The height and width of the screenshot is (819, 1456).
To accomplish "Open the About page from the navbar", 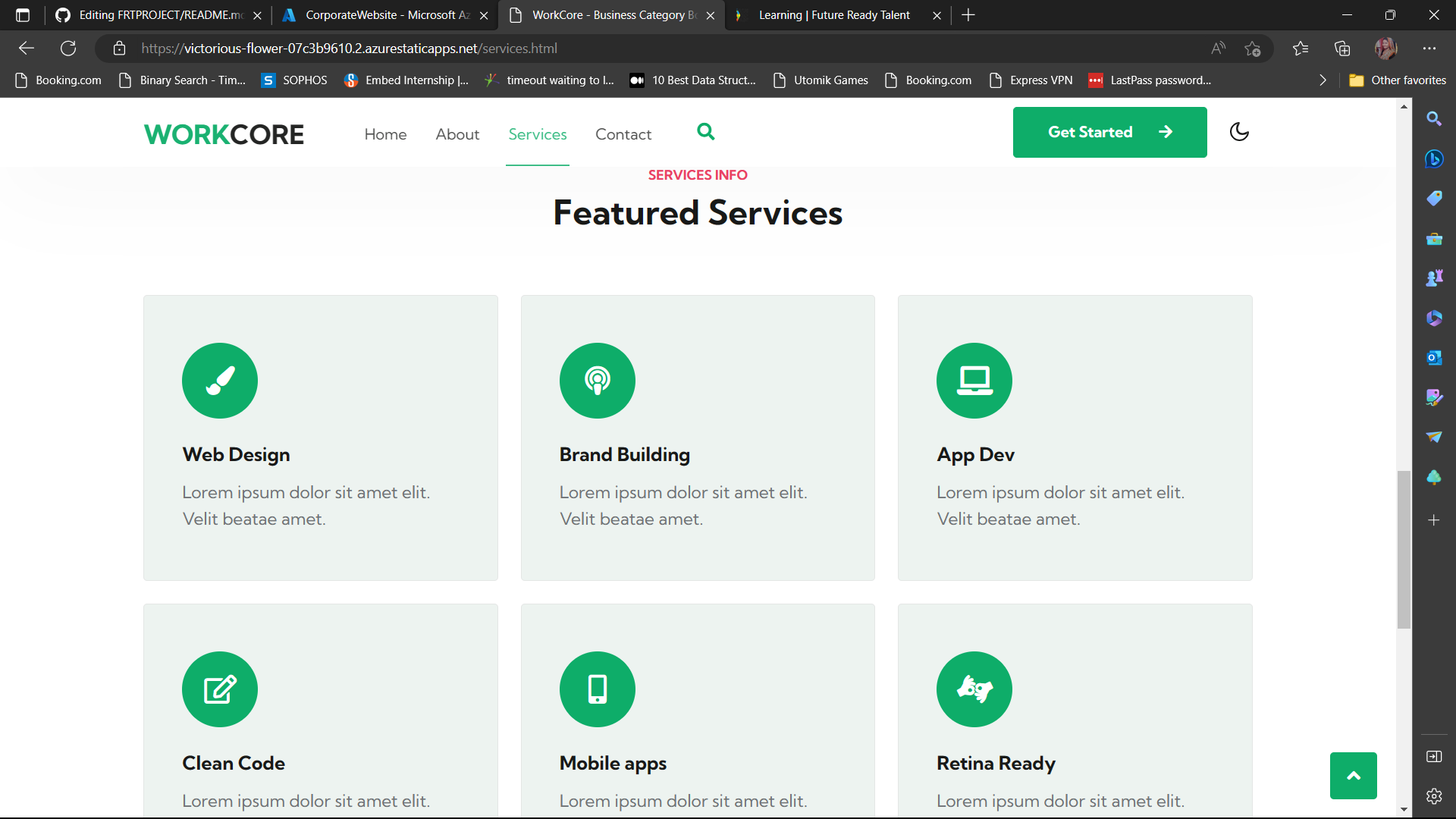I will point(457,133).
